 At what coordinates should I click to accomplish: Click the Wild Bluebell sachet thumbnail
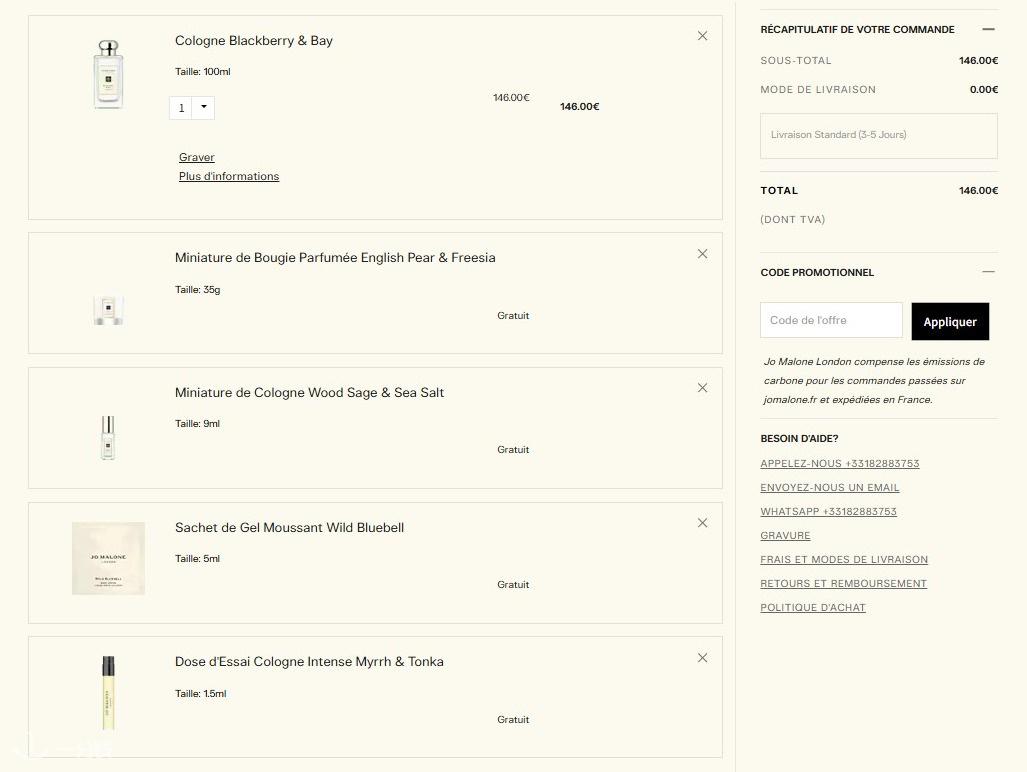pyautogui.click(x=108, y=559)
